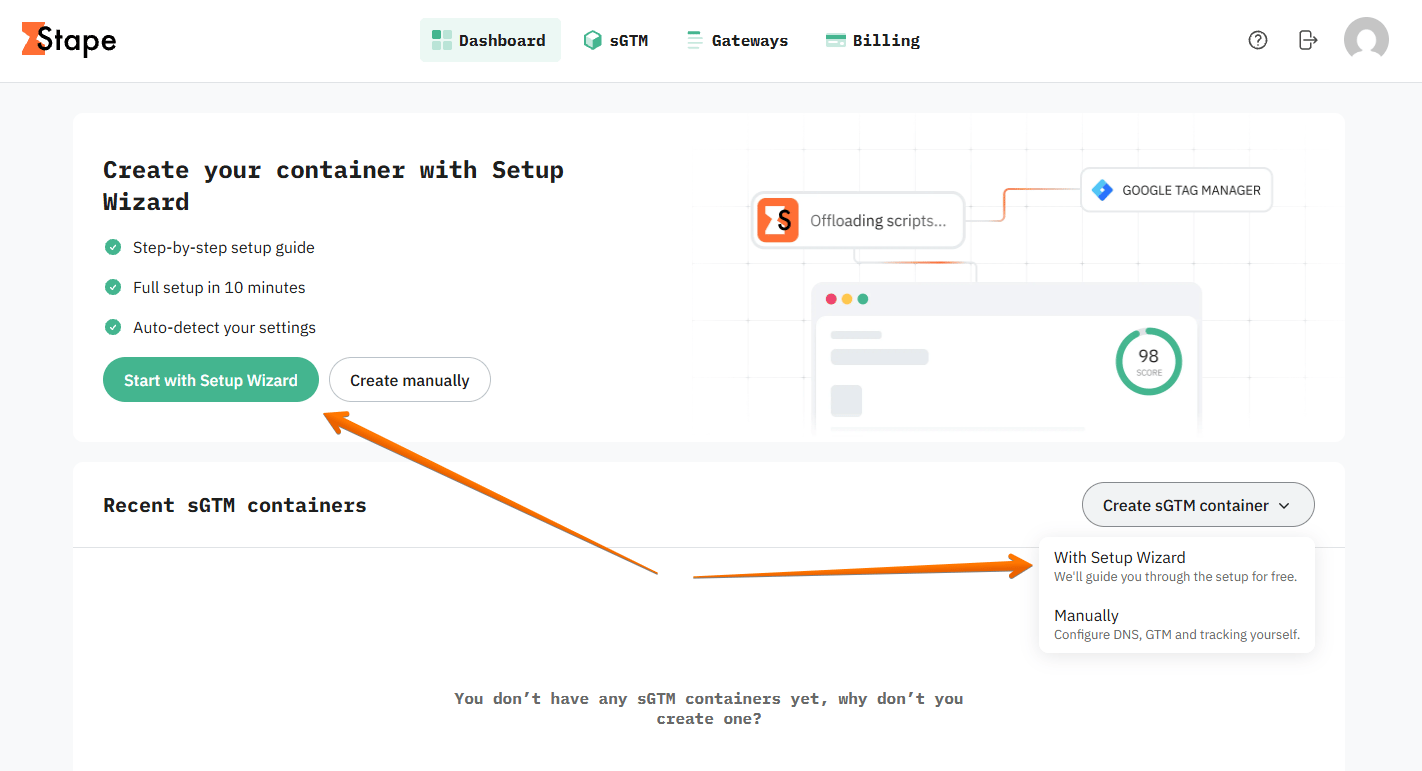Image resolution: width=1422 pixels, height=771 pixels.
Task: Switch to the Gateways tab
Action: (x=738, y=40)
